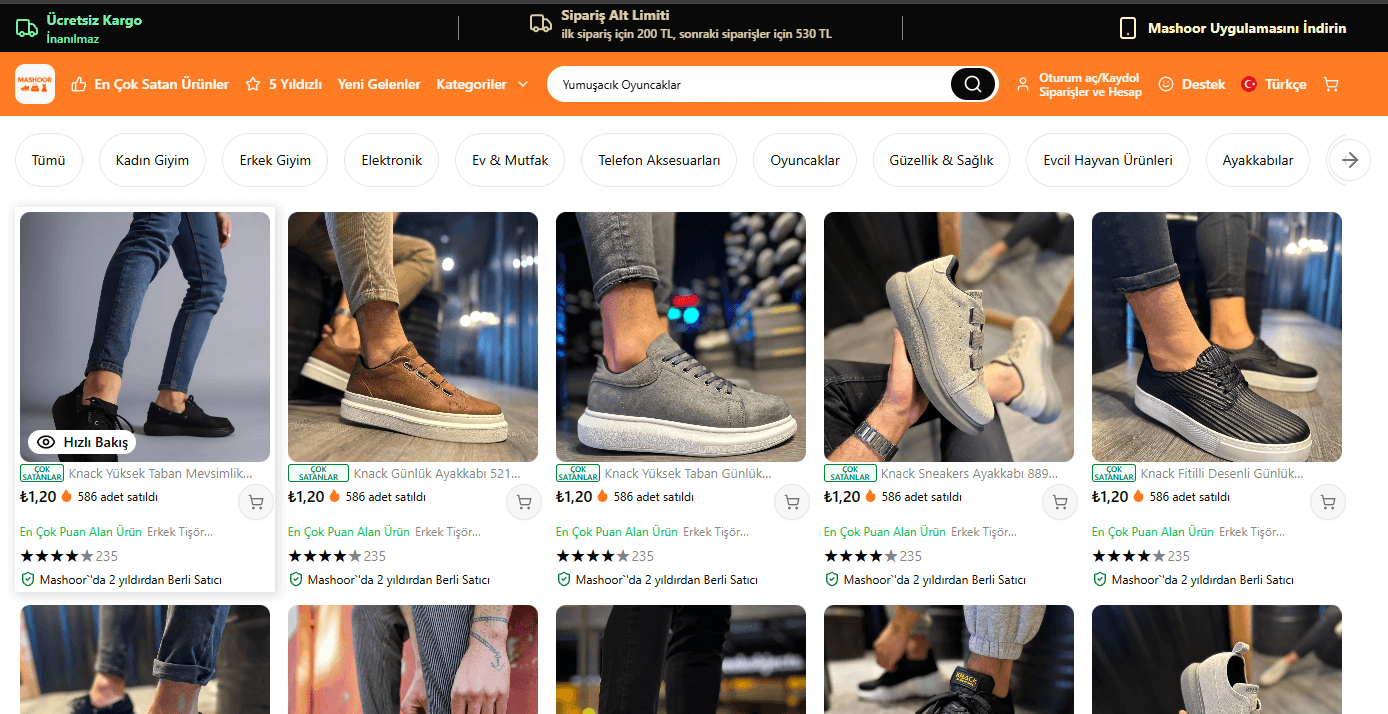Screen dimensions: 1388x714
Task: Click En Çok Puan Alan Ürün under Knack Günlük Ayakkabı 521
Action: click(x=349, y=532)
